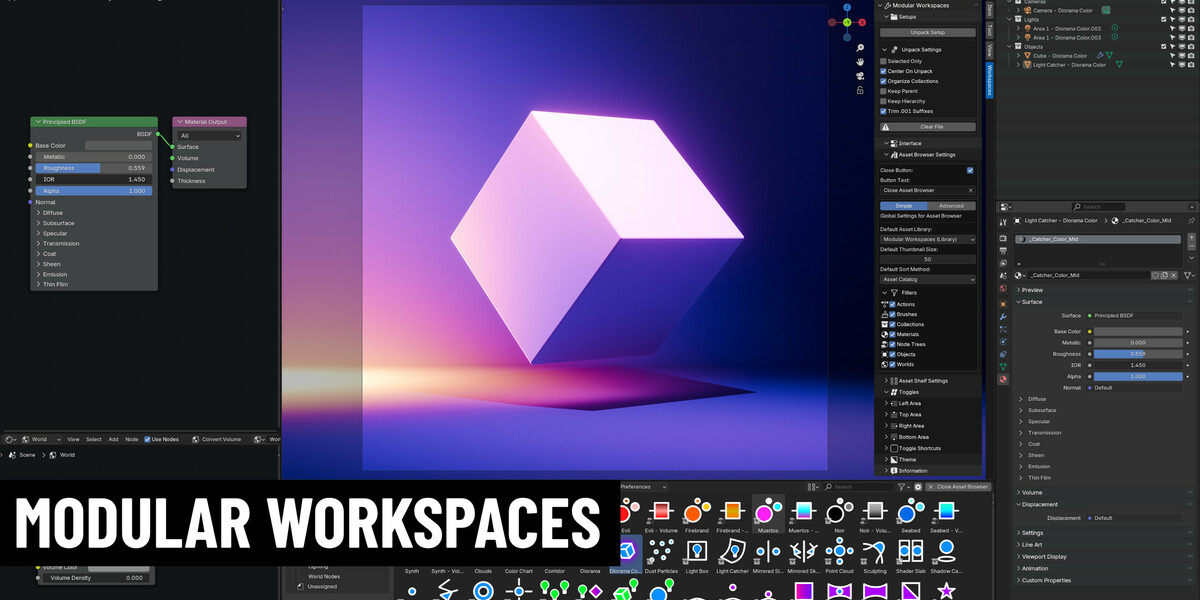The width and height of the screenshot is (1200, 600).
Task: Toggle the camera view icon in viewport
Action: pyautogui.click(x=860, y=76)
